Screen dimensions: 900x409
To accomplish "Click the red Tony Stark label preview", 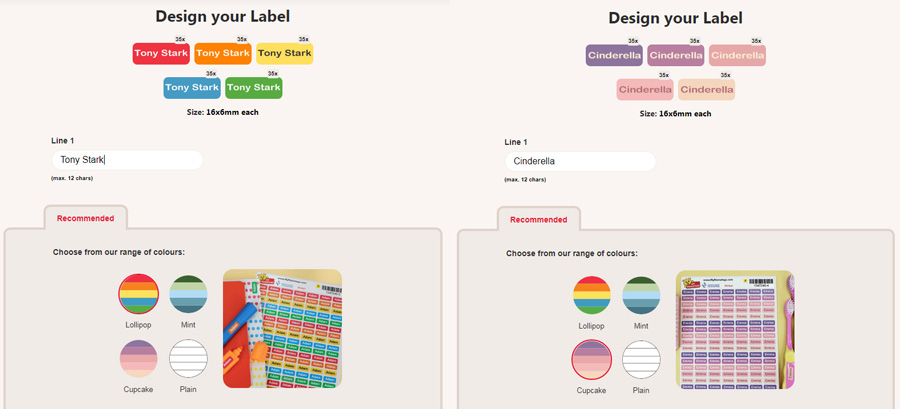I will [161, 53].
